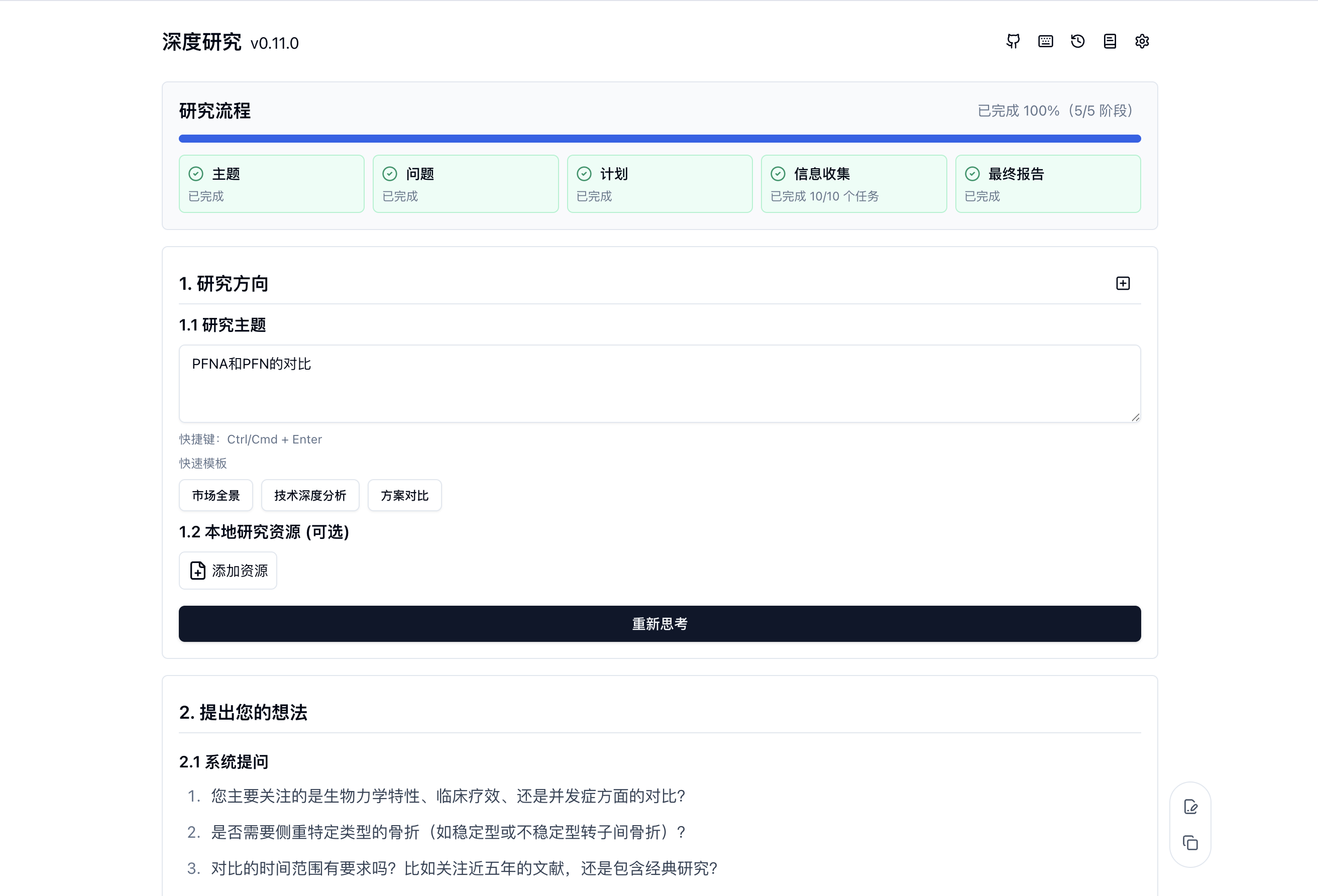Click the plus-square icon beside 研究方向
Image resolution: width=1318 pixels, height=896 pixels.
[1123, 284]
